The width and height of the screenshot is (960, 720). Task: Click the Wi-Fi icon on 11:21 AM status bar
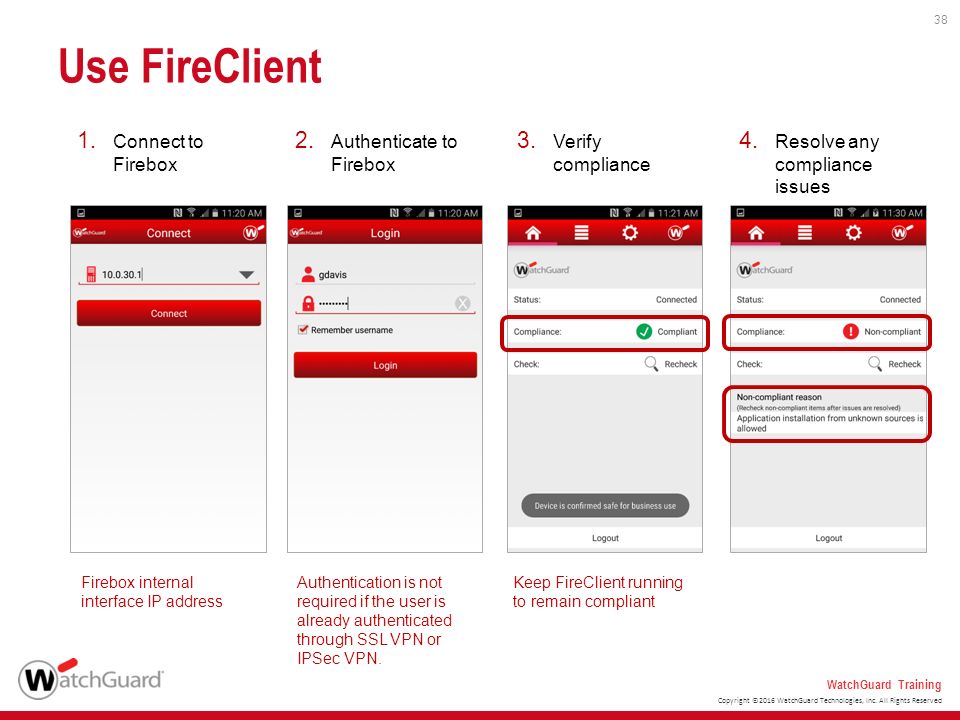(x=628, y=212)
